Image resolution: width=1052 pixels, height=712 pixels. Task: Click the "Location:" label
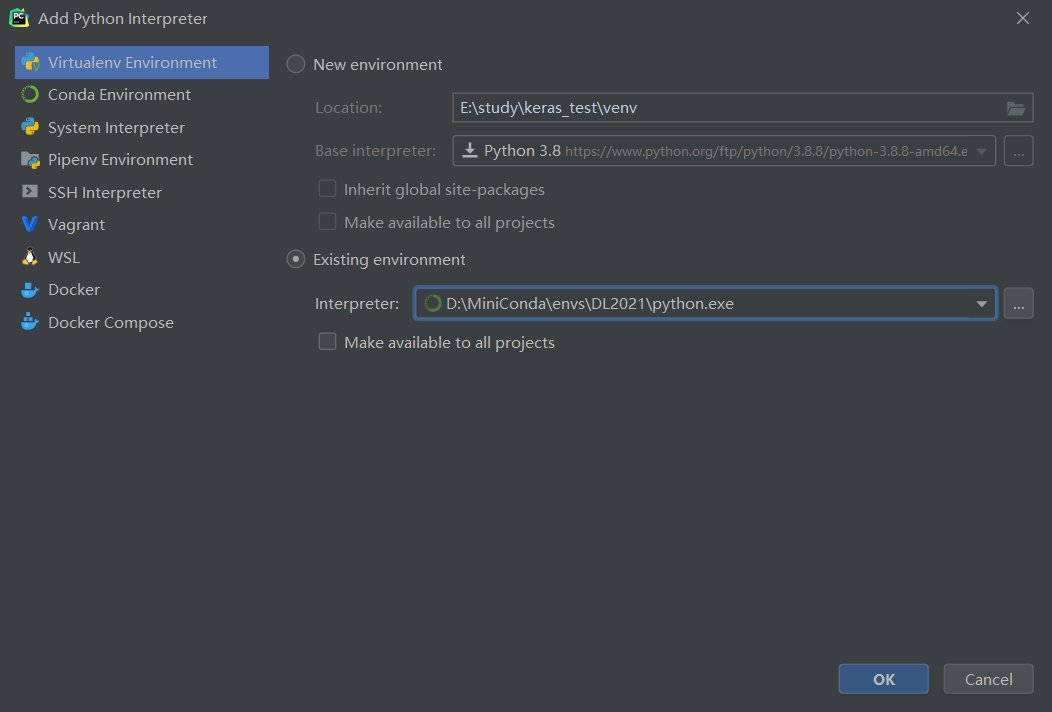pos(348,107)
